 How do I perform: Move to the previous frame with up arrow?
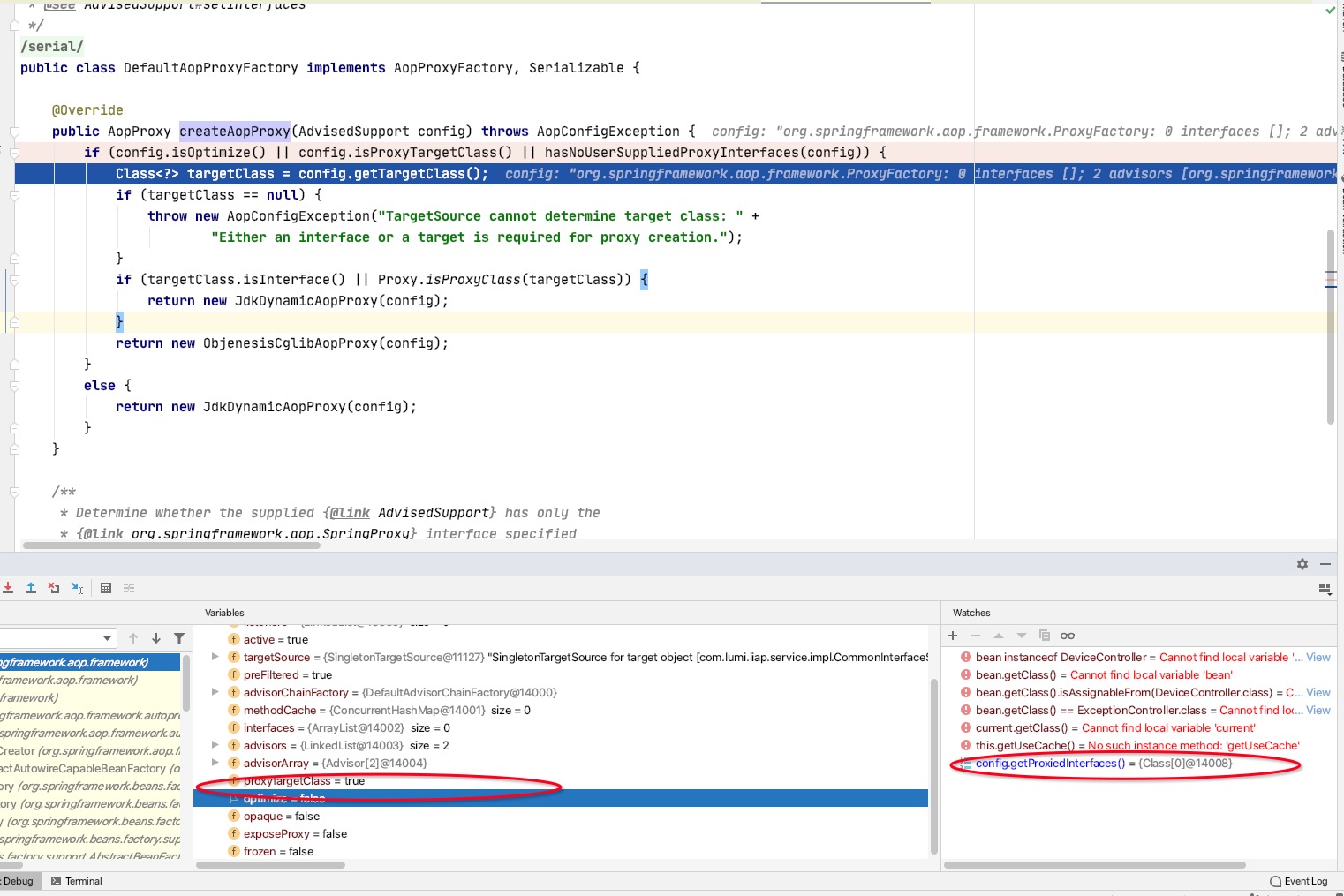tap(133, 638)
